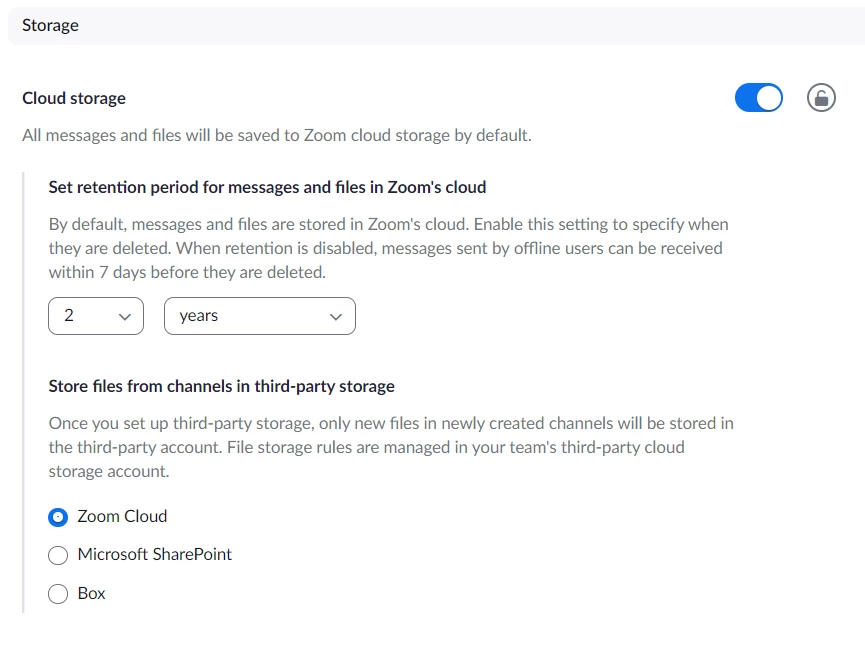Choose the Microsoft SharePoint radio option
865x655 pixels.
[58, 555]
